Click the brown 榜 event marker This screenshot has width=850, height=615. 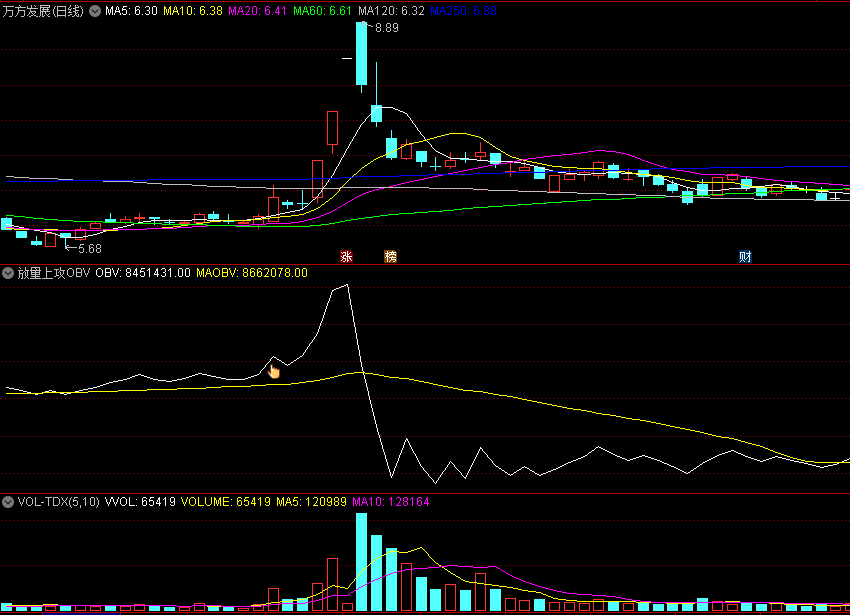click(x=390, y=257)
